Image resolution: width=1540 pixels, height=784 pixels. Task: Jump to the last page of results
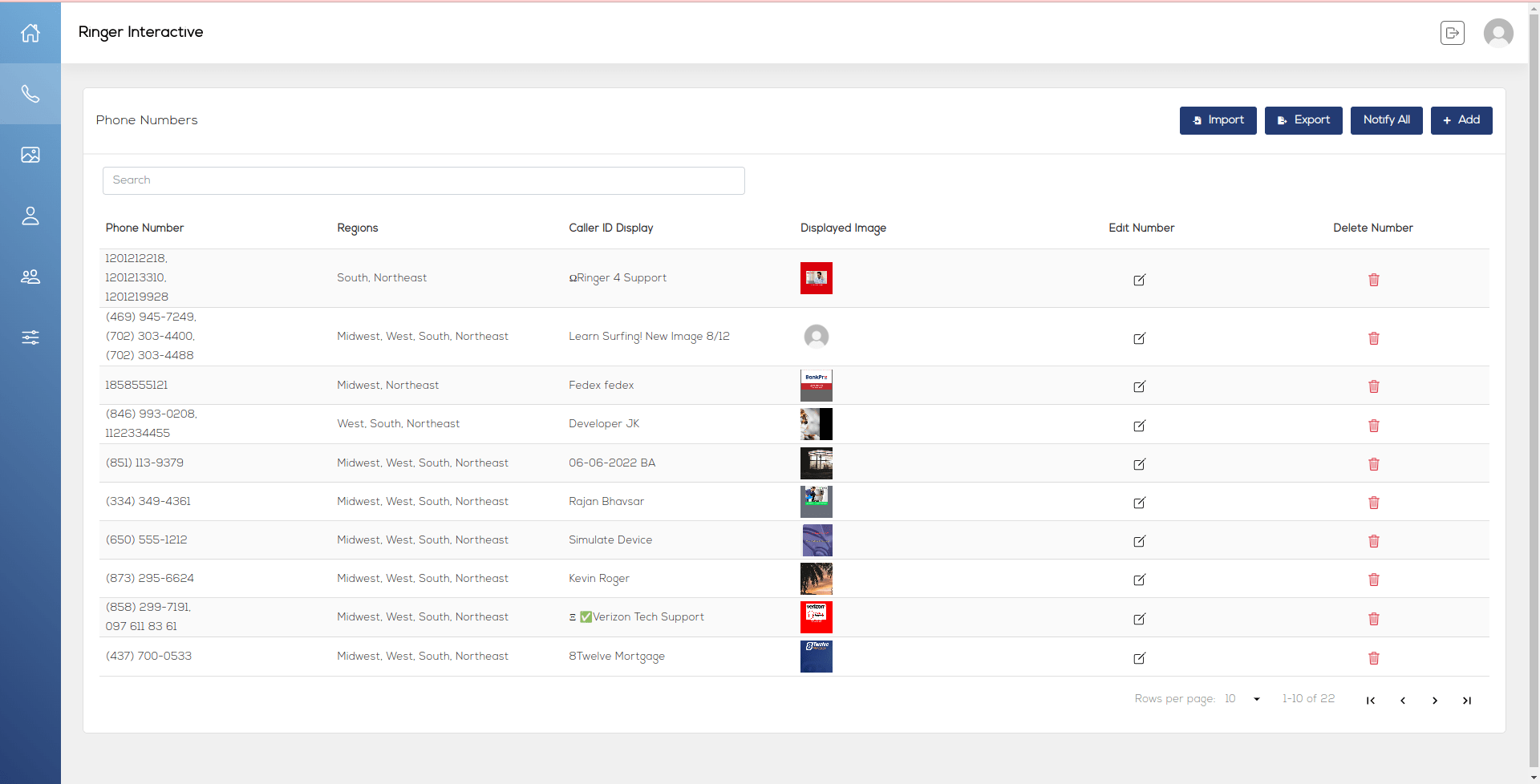(x=1466, y=701)
